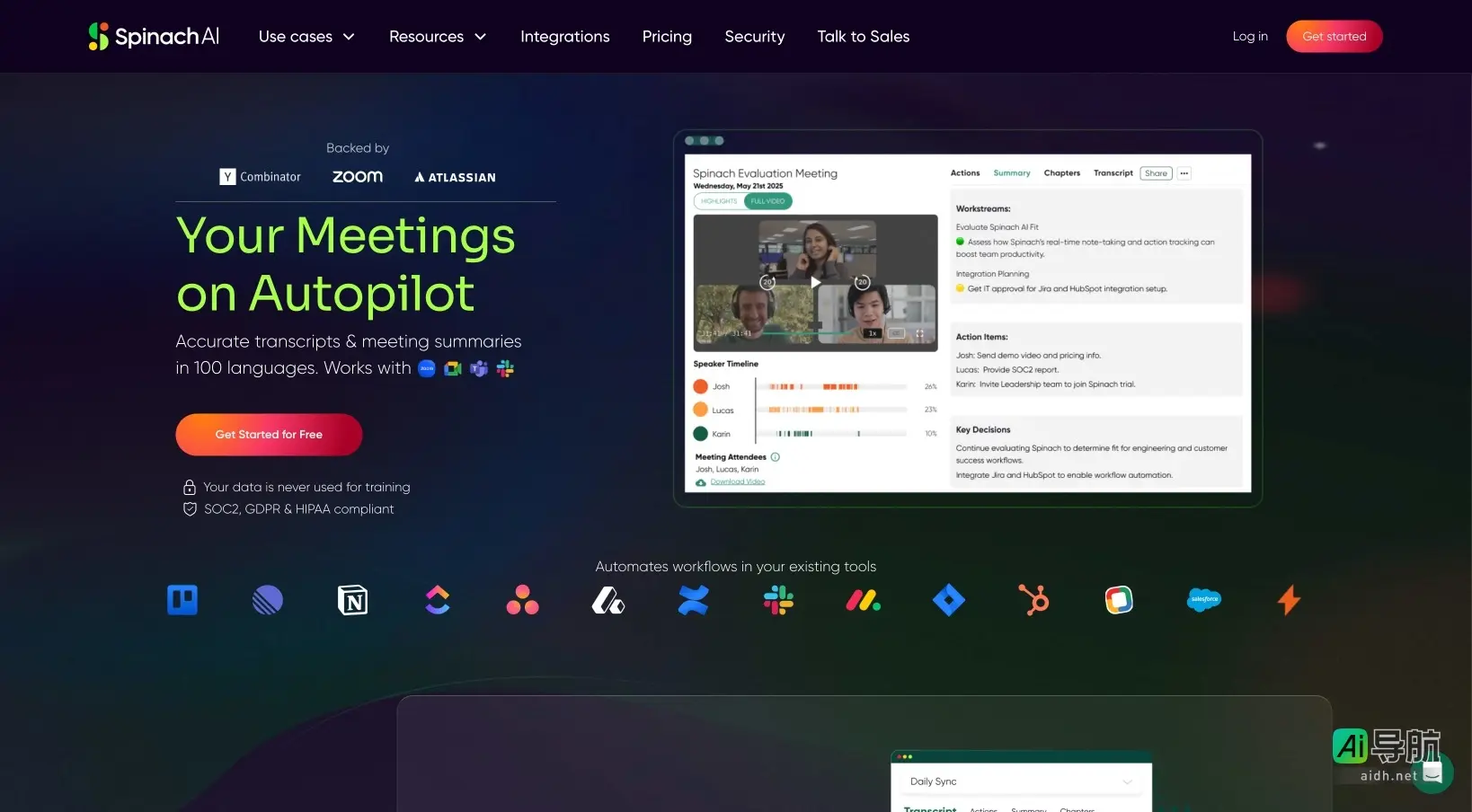Click Get Started for Free button
This screenshot has height=812, width=1472.
pos(269,435)
